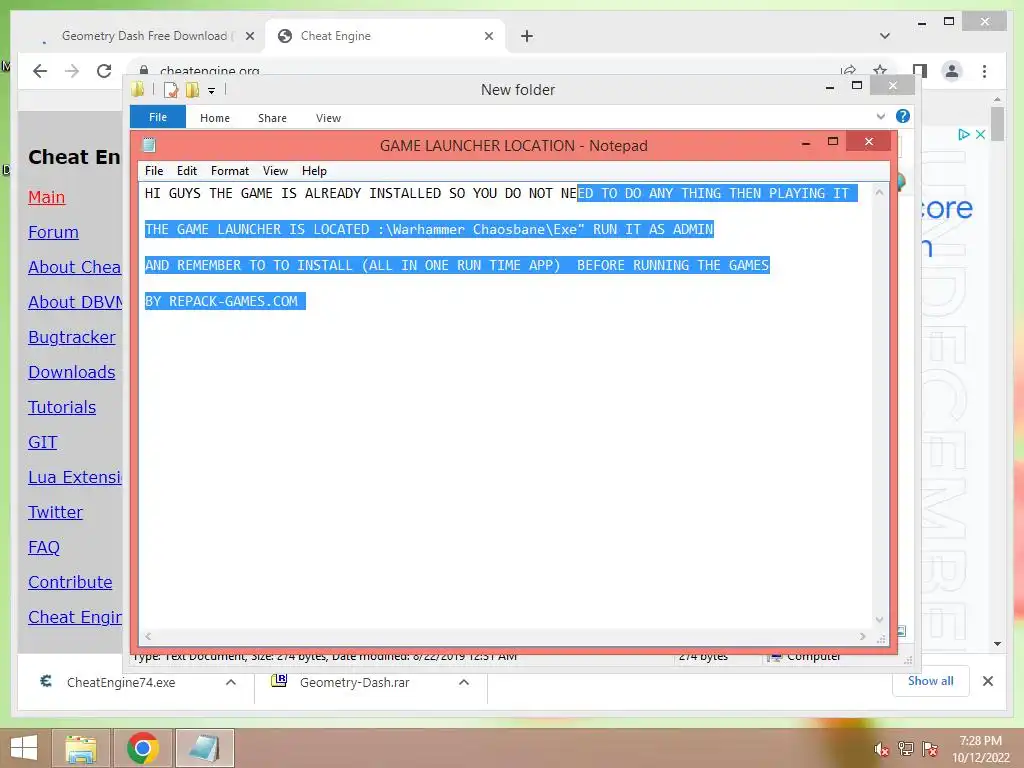Switch to Share ribbon tab in Explorer
The image size is (1024, 768).
click(272, 118)
